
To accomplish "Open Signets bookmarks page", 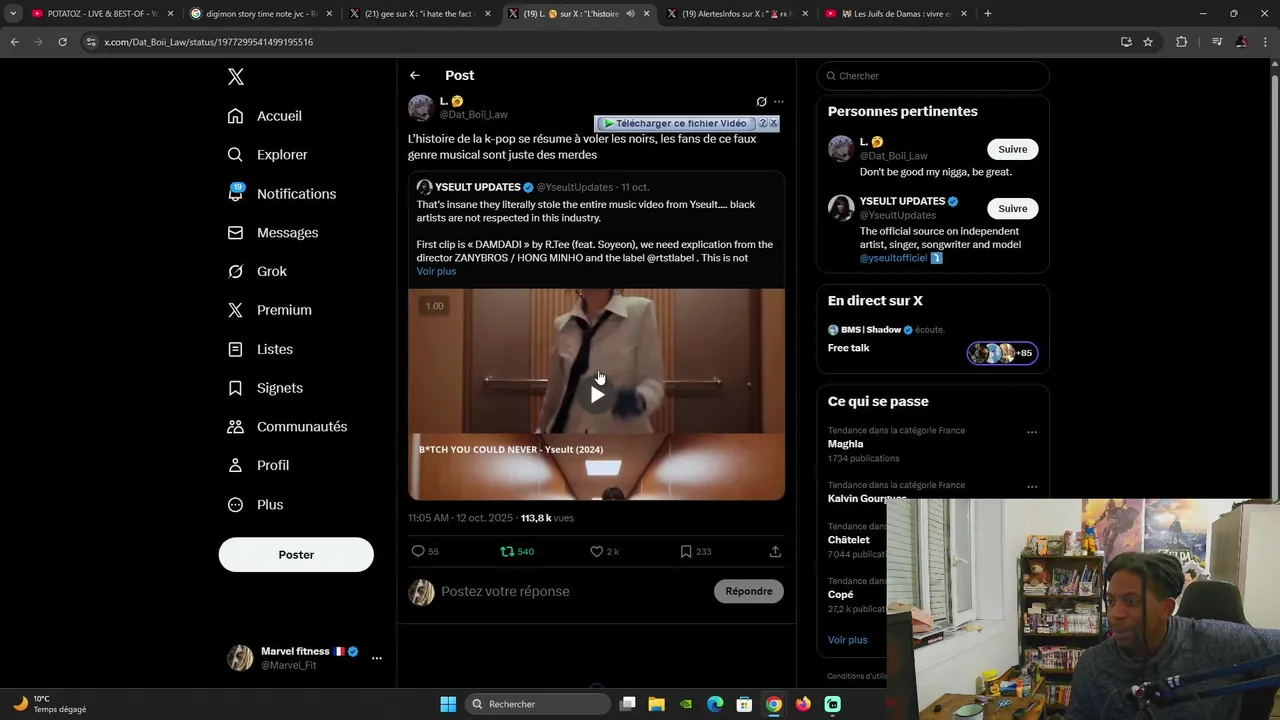I will coord(265,388).
